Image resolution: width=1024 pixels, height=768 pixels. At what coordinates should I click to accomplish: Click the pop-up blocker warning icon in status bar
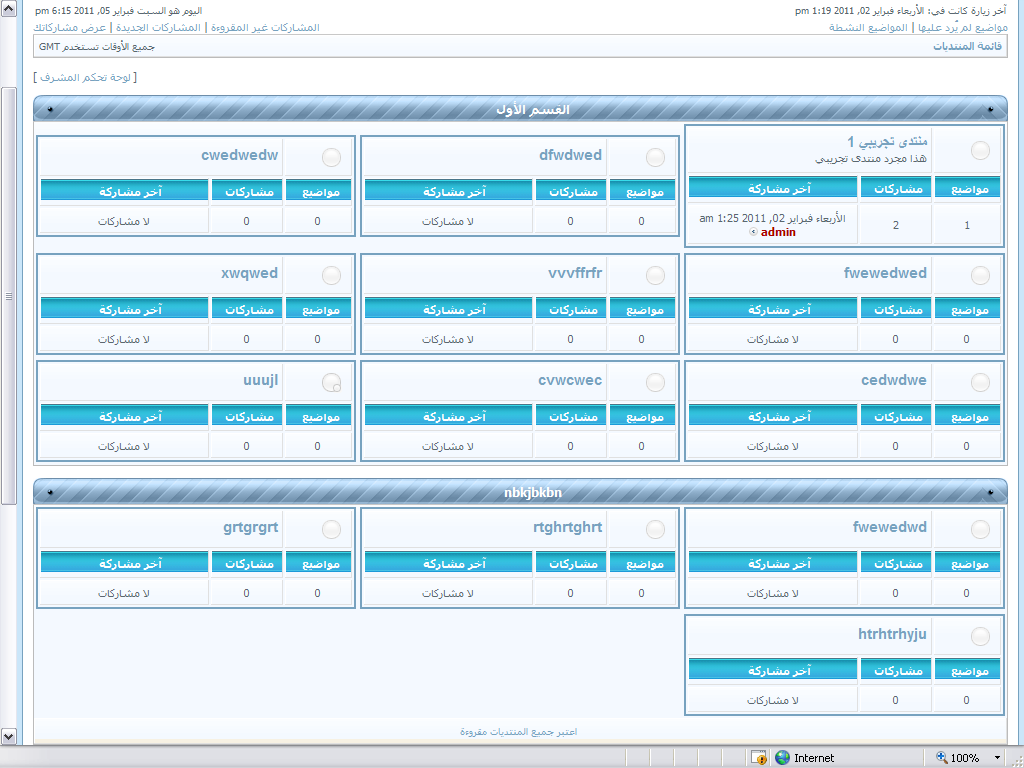click(x=758, y=758)
